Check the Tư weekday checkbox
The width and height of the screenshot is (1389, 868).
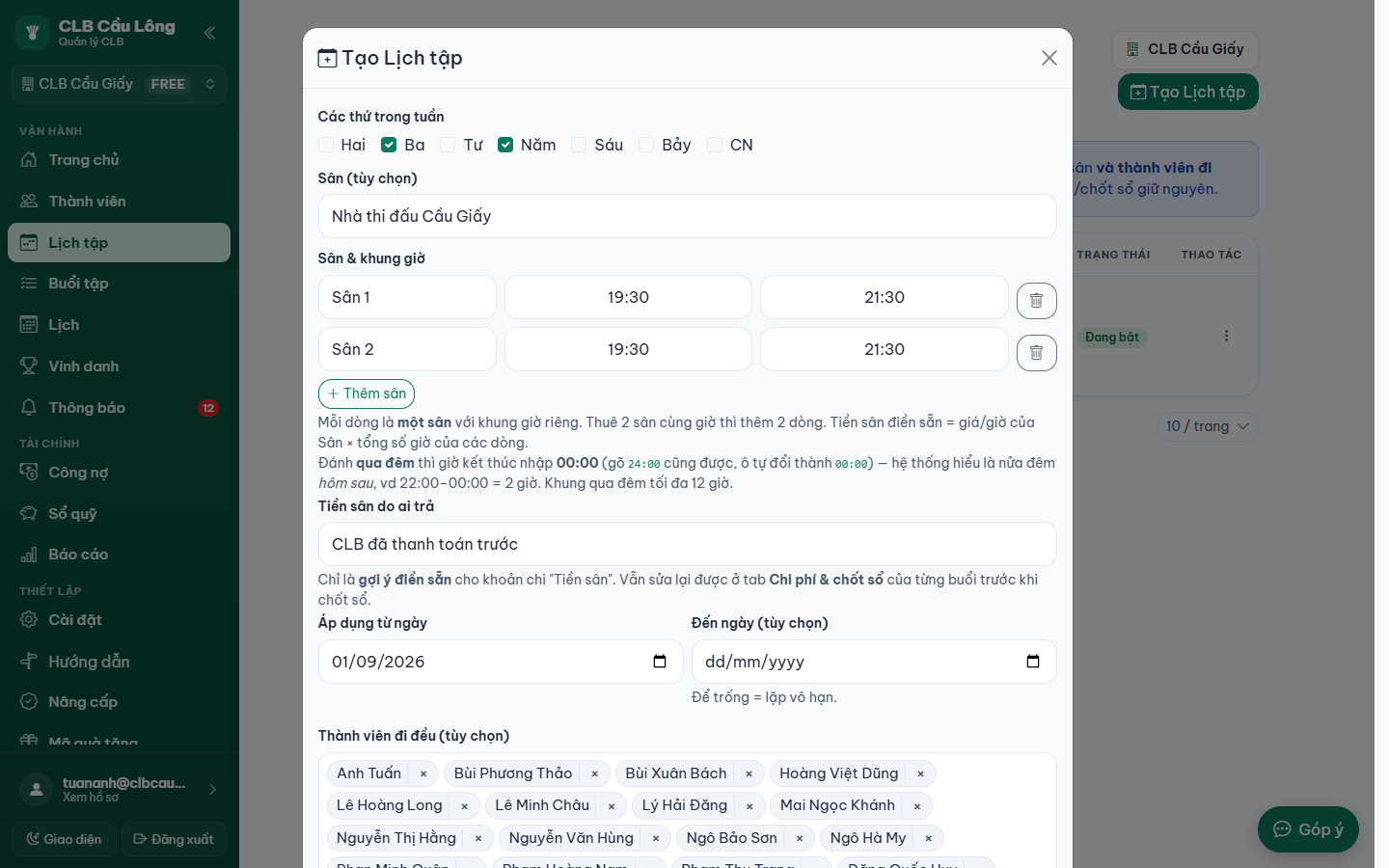point(448,145)
